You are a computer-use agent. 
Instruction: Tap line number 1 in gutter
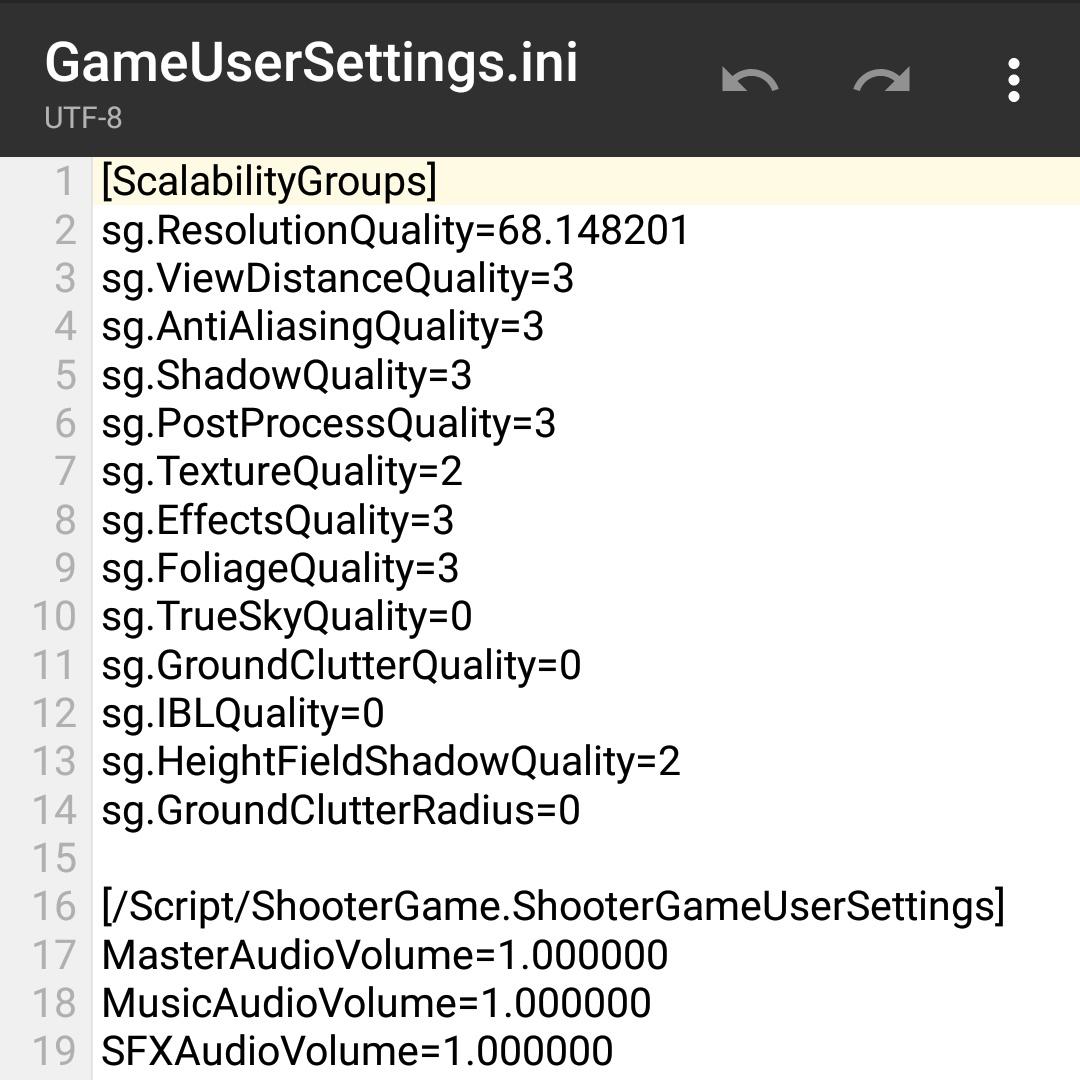click(64, 182)
